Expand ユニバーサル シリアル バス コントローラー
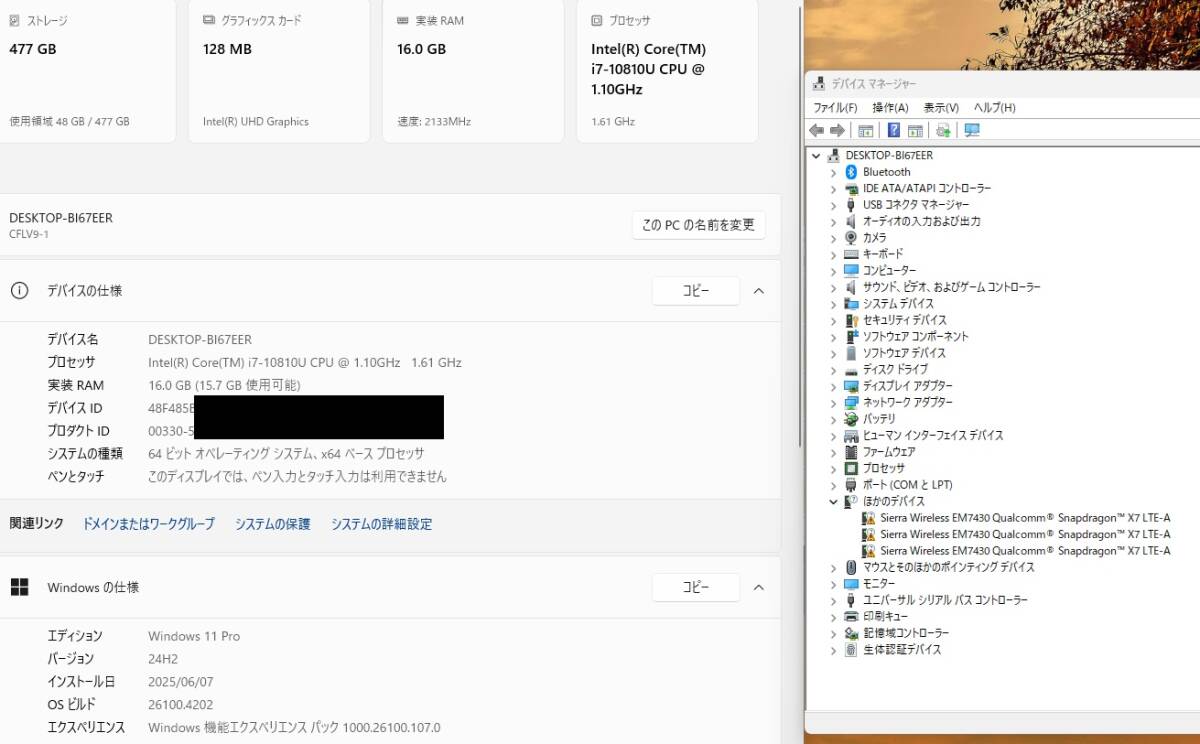The height and width of the screenshot is (744, 1200). tap(833, 601)
